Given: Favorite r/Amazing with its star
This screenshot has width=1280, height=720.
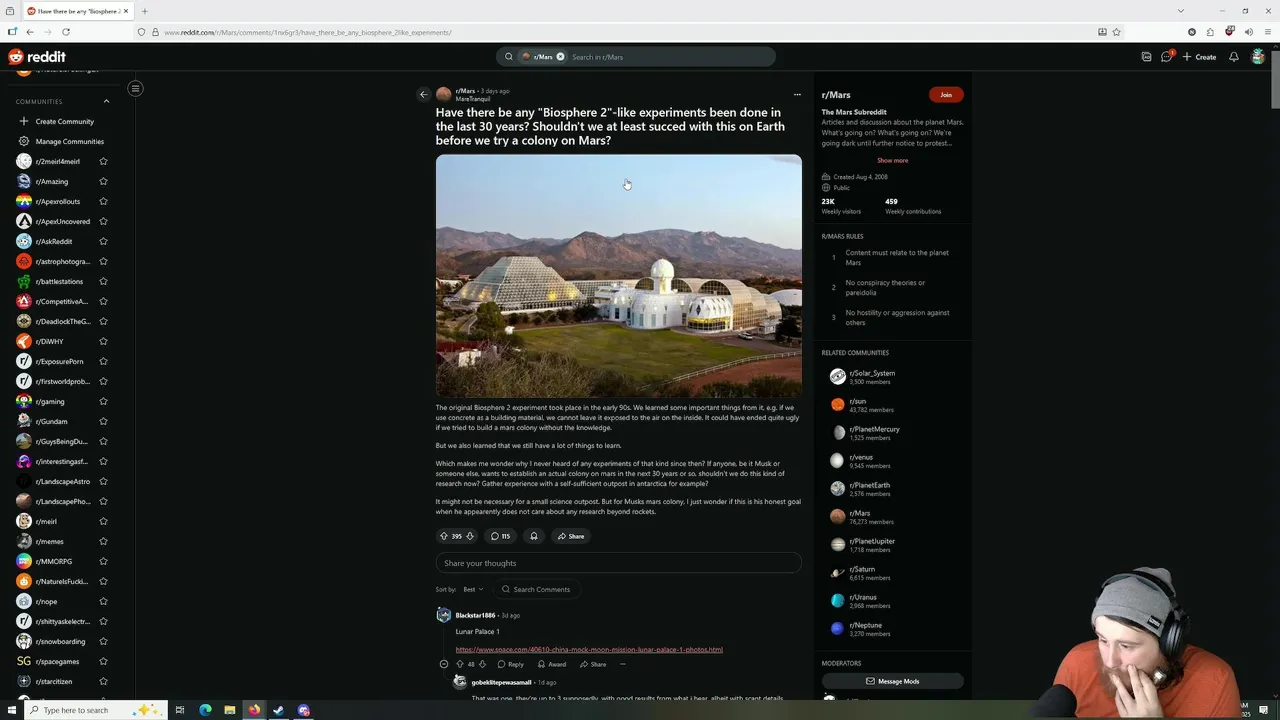Looking at the screenshot, I should (103, 181).
